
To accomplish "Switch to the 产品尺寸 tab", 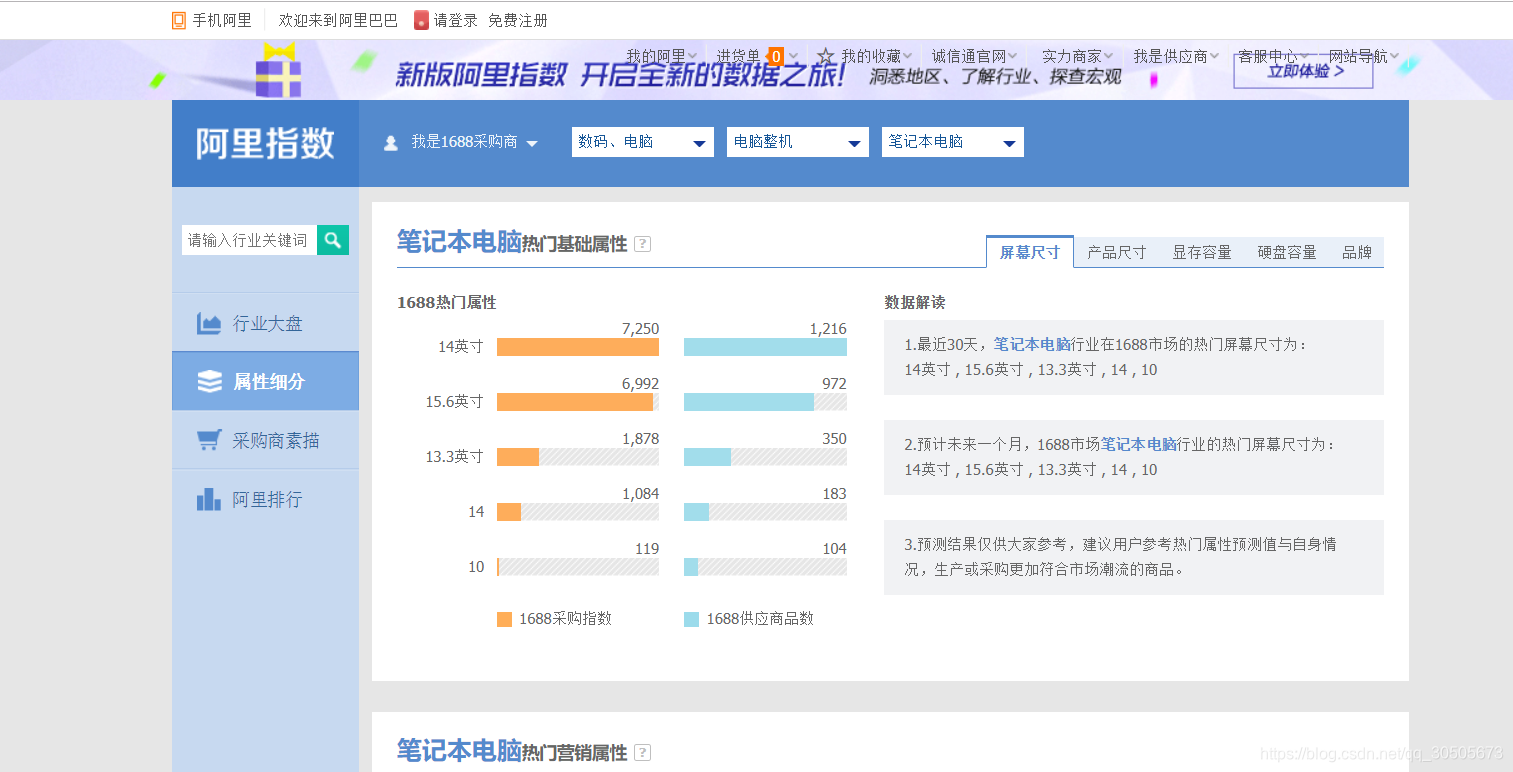I will coord(1117,252).
